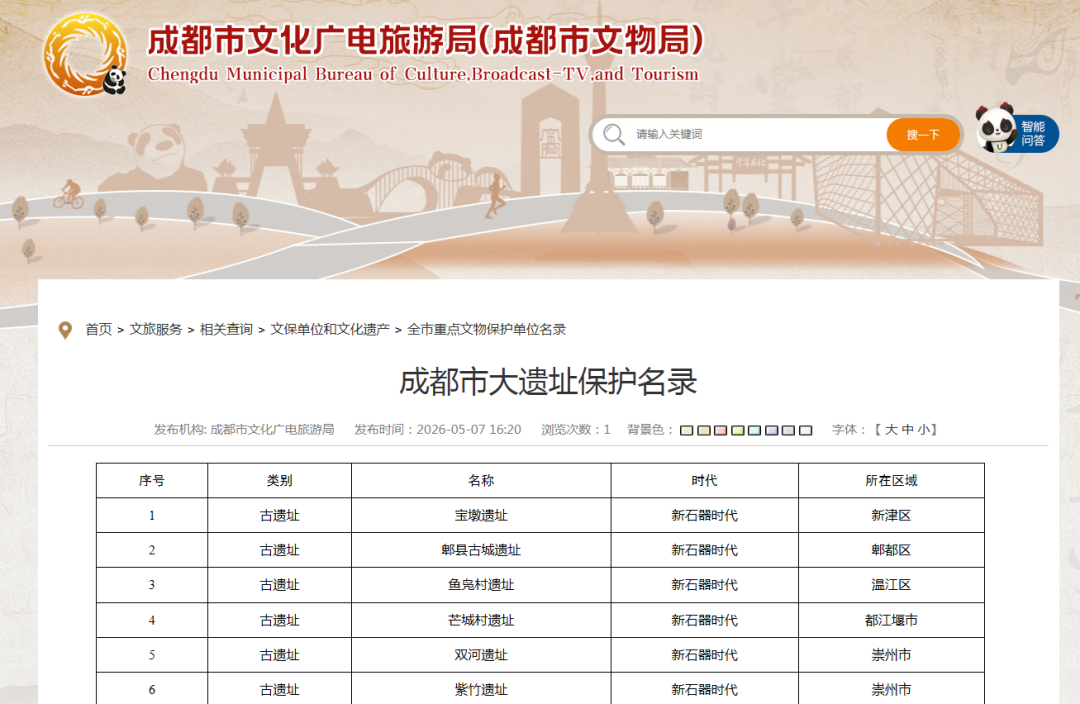Set font size to 中
1080x704 pixels.
[x=907, y=430]
